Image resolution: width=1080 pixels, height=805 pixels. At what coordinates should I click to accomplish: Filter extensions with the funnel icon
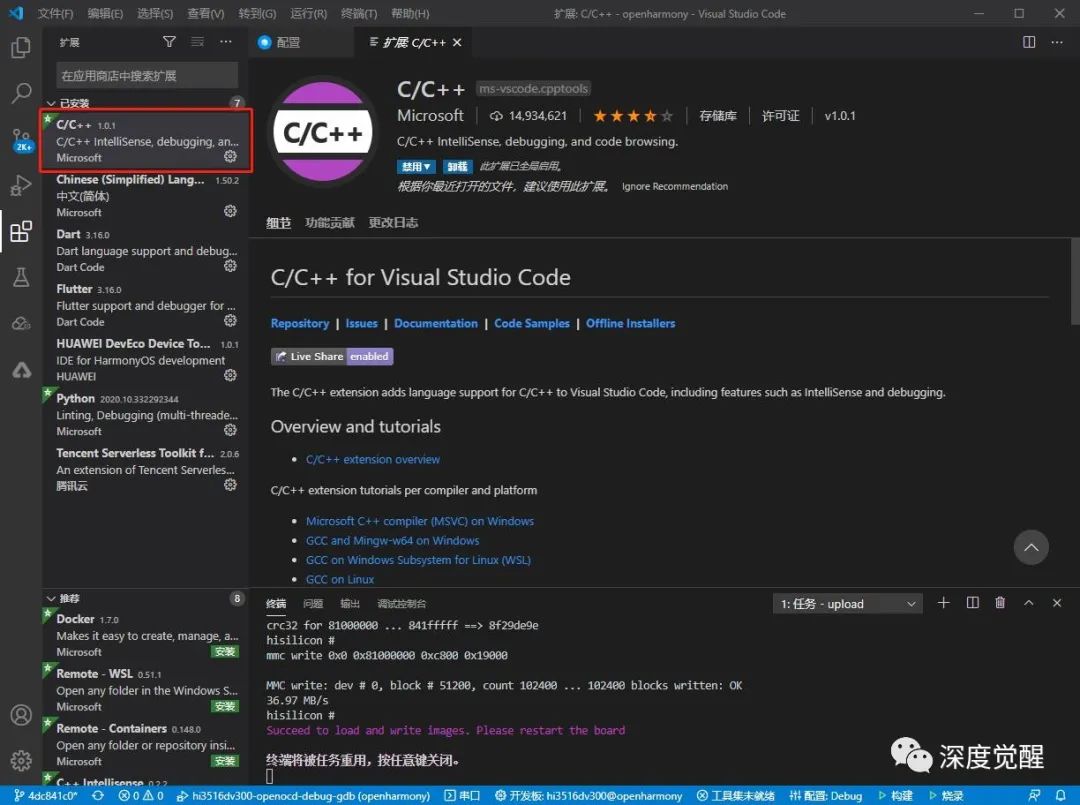[169, 42]
